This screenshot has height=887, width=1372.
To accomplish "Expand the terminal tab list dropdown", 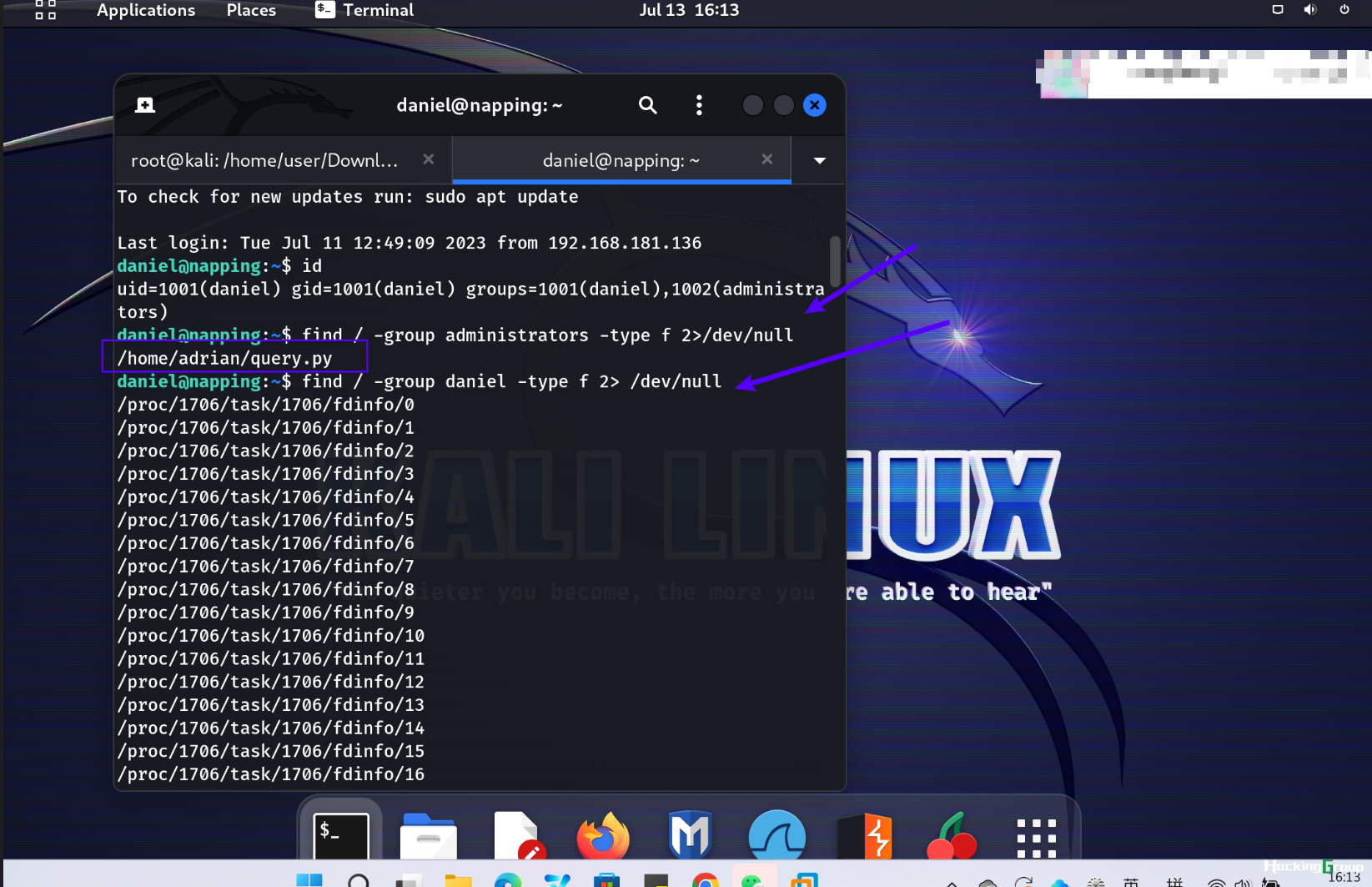I will (820, 160).
